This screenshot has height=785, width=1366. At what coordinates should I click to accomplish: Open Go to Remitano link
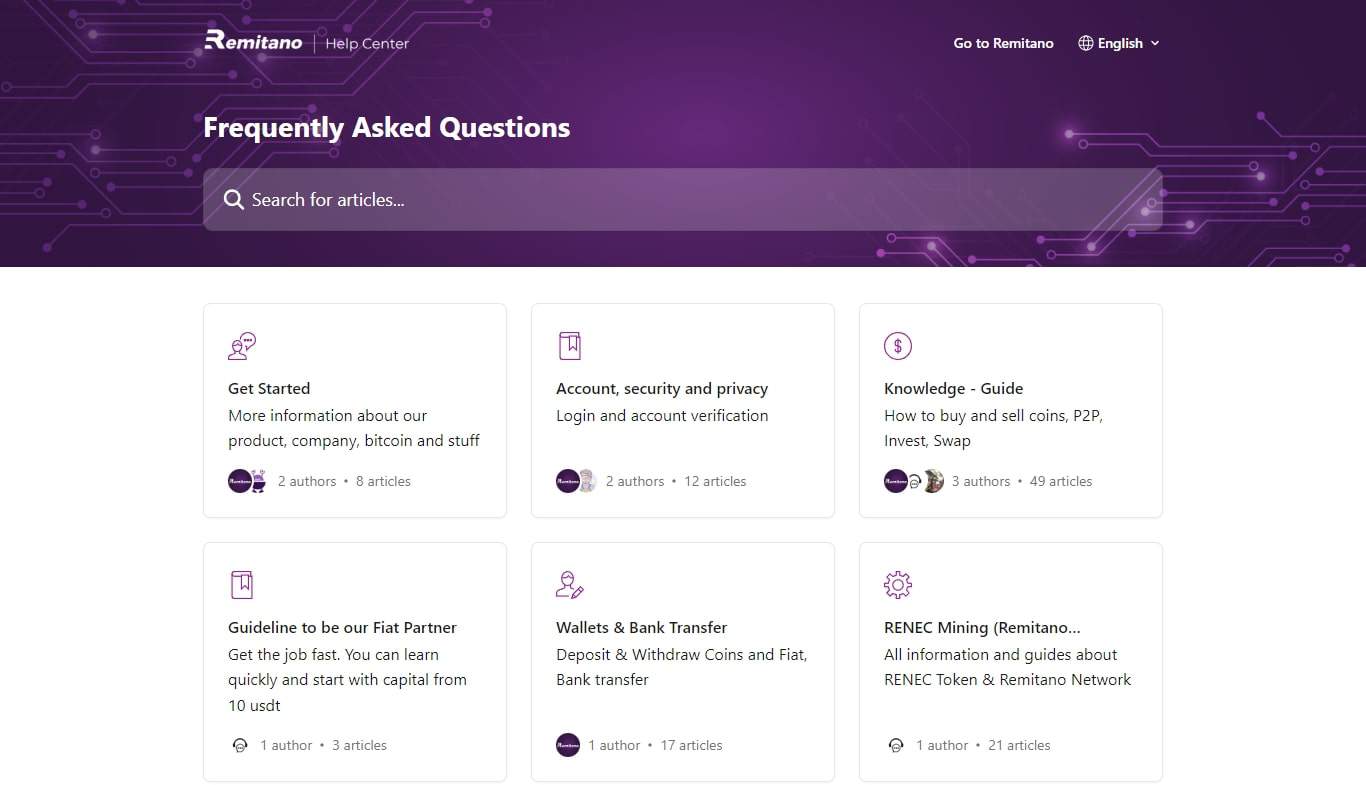pyautogui.click(x=1003, y=43)
